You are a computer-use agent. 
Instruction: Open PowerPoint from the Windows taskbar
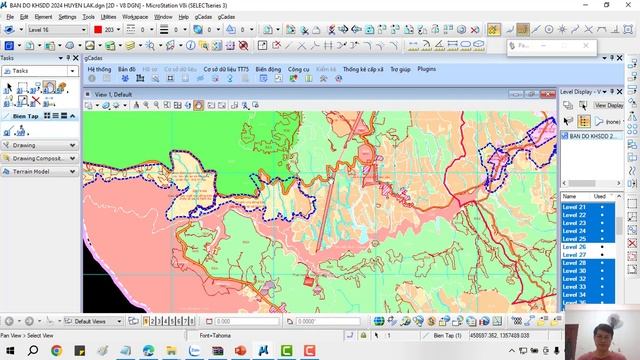[240, 350]
